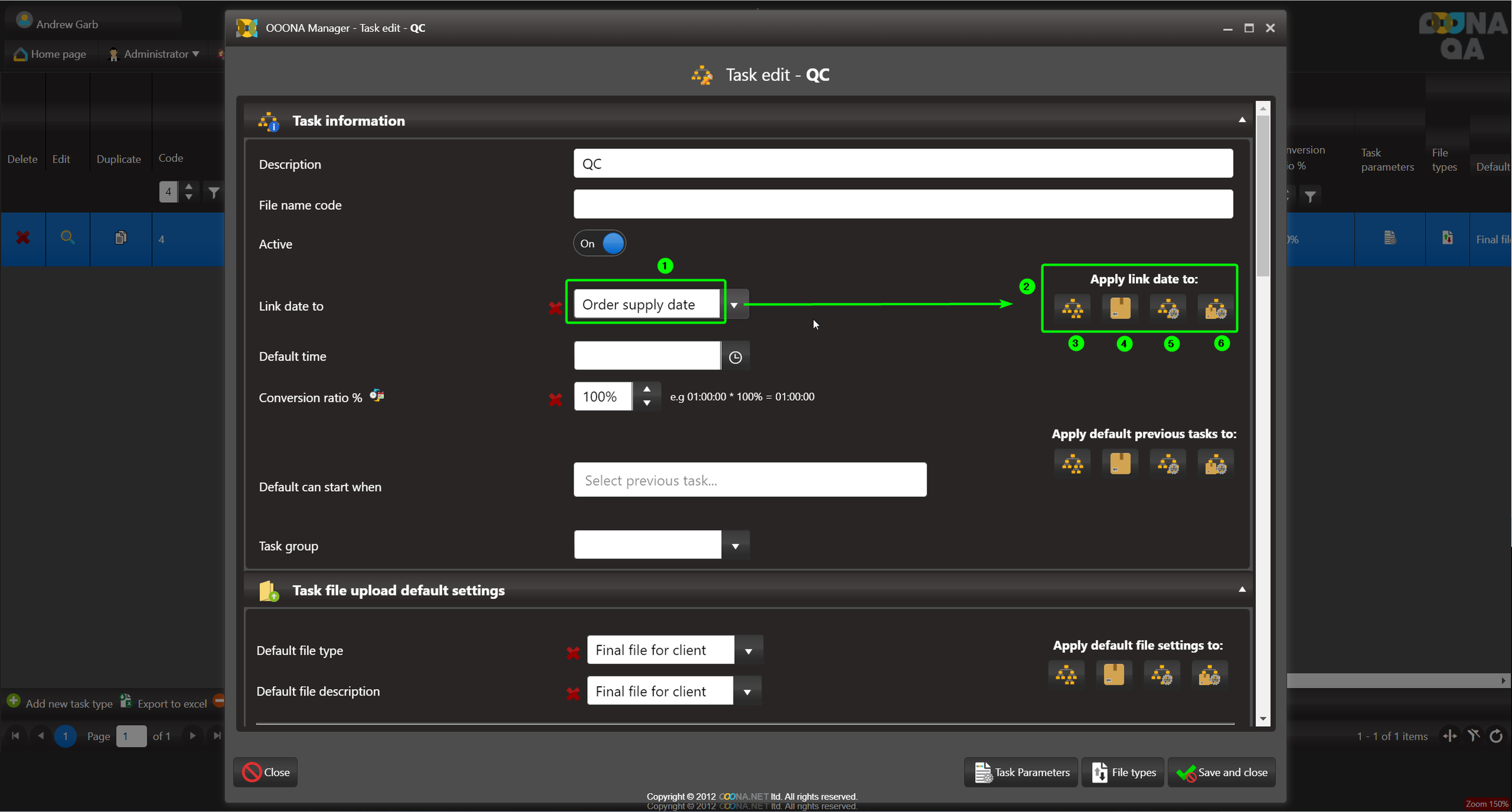The width and height of the screenshot is (1512, 812).
Task: Increase the conversion ratio with up arrow
Action: click(x=647, y=389)
